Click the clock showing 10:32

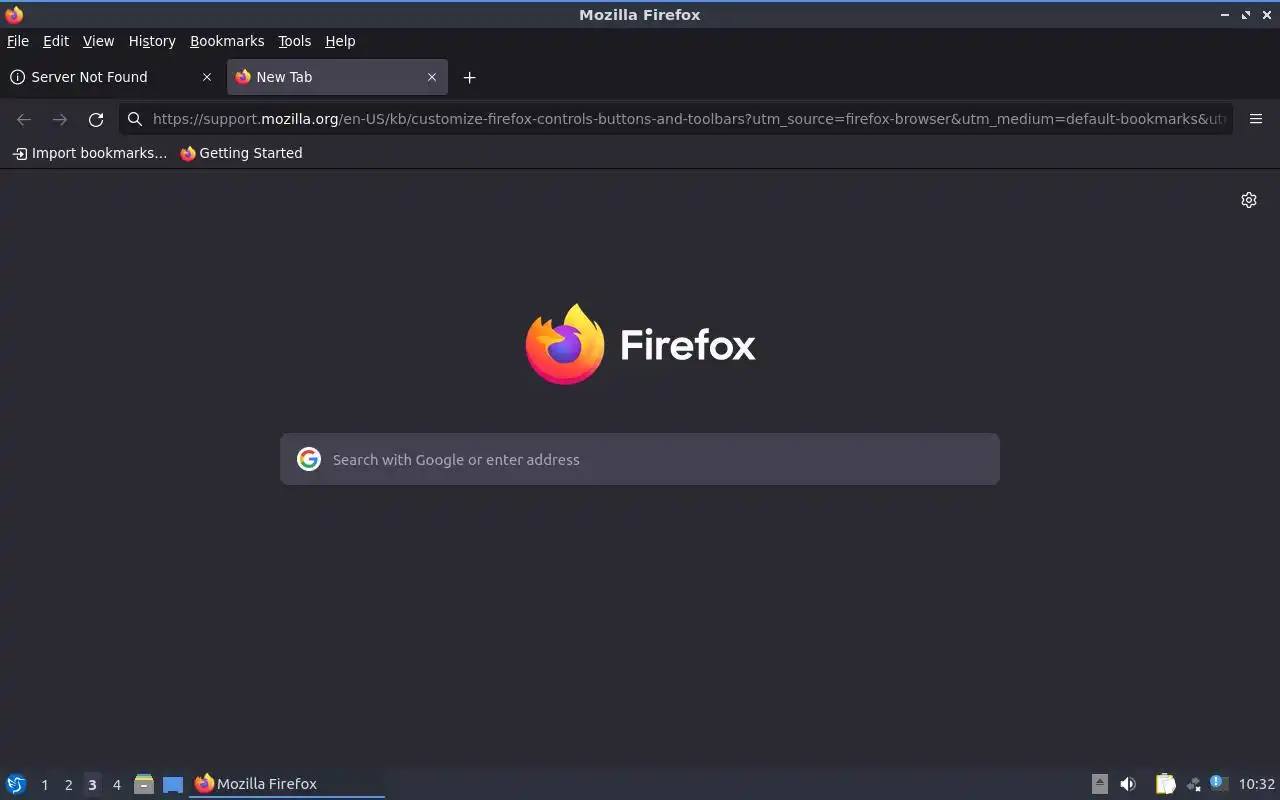tap(1257, 784)
